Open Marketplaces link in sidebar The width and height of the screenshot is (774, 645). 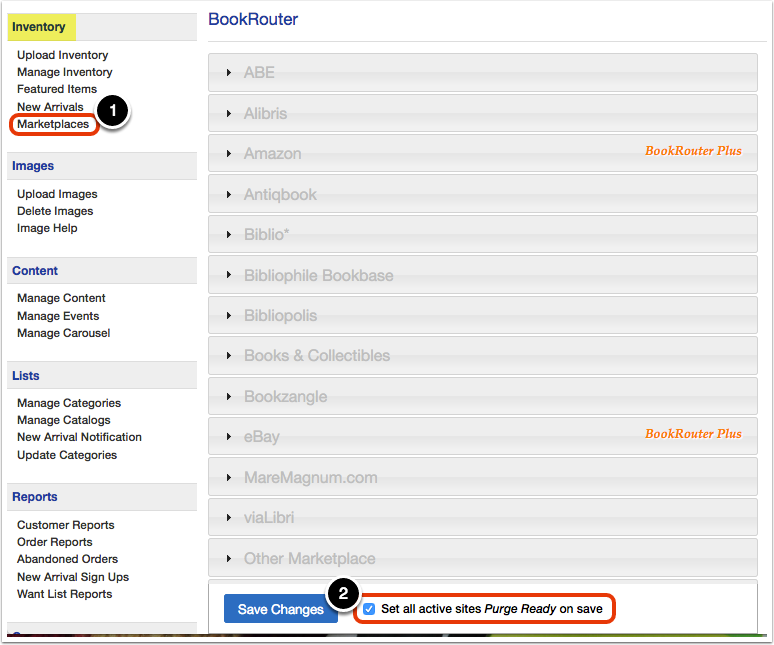[53, 124]
